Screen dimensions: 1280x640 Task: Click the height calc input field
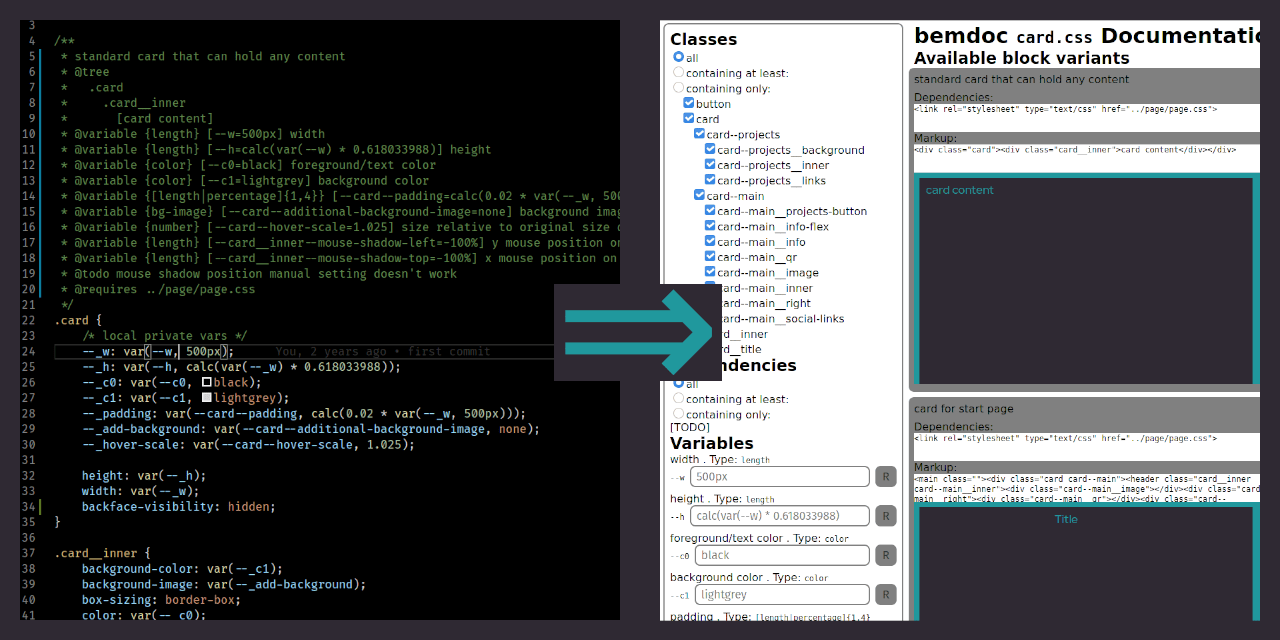click(780, 515)
